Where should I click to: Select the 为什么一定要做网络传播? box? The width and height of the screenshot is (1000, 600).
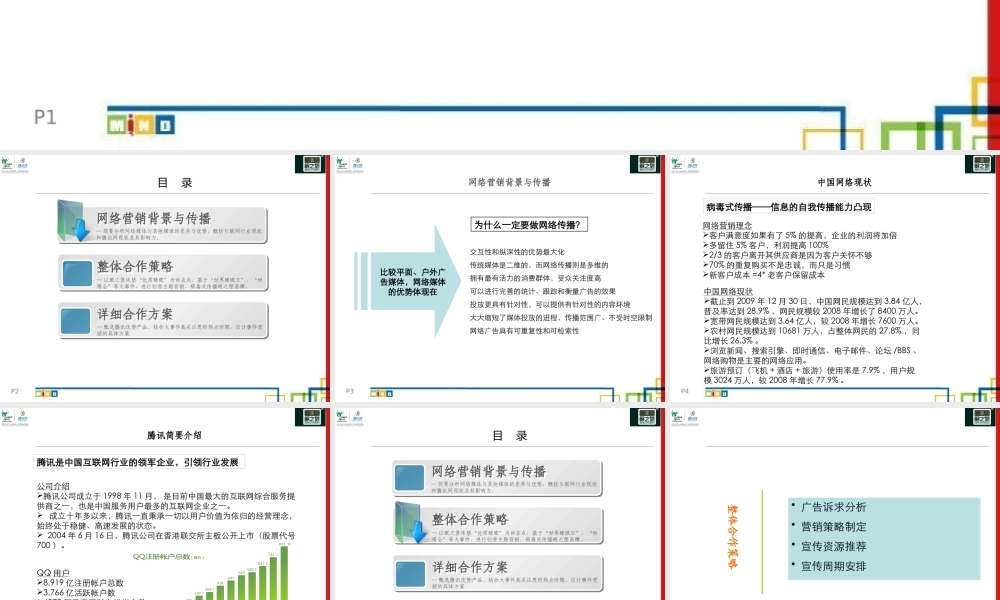529,225
